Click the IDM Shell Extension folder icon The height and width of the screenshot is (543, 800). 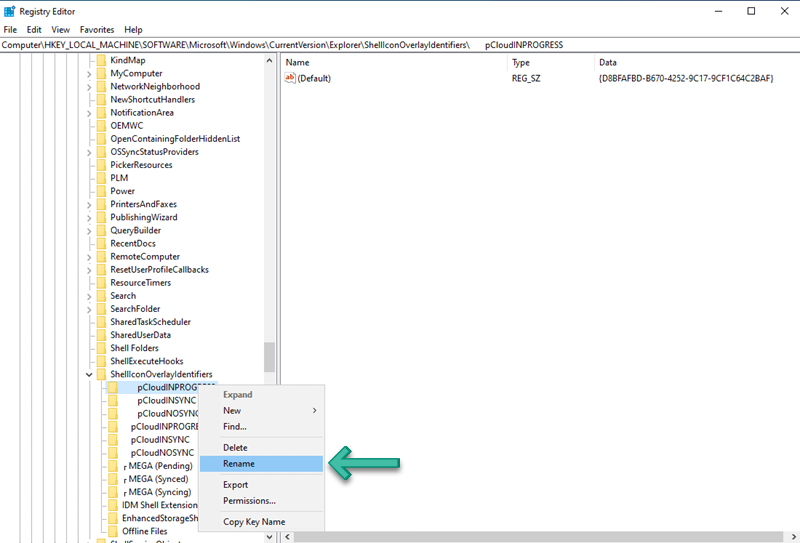coord(113,505)
